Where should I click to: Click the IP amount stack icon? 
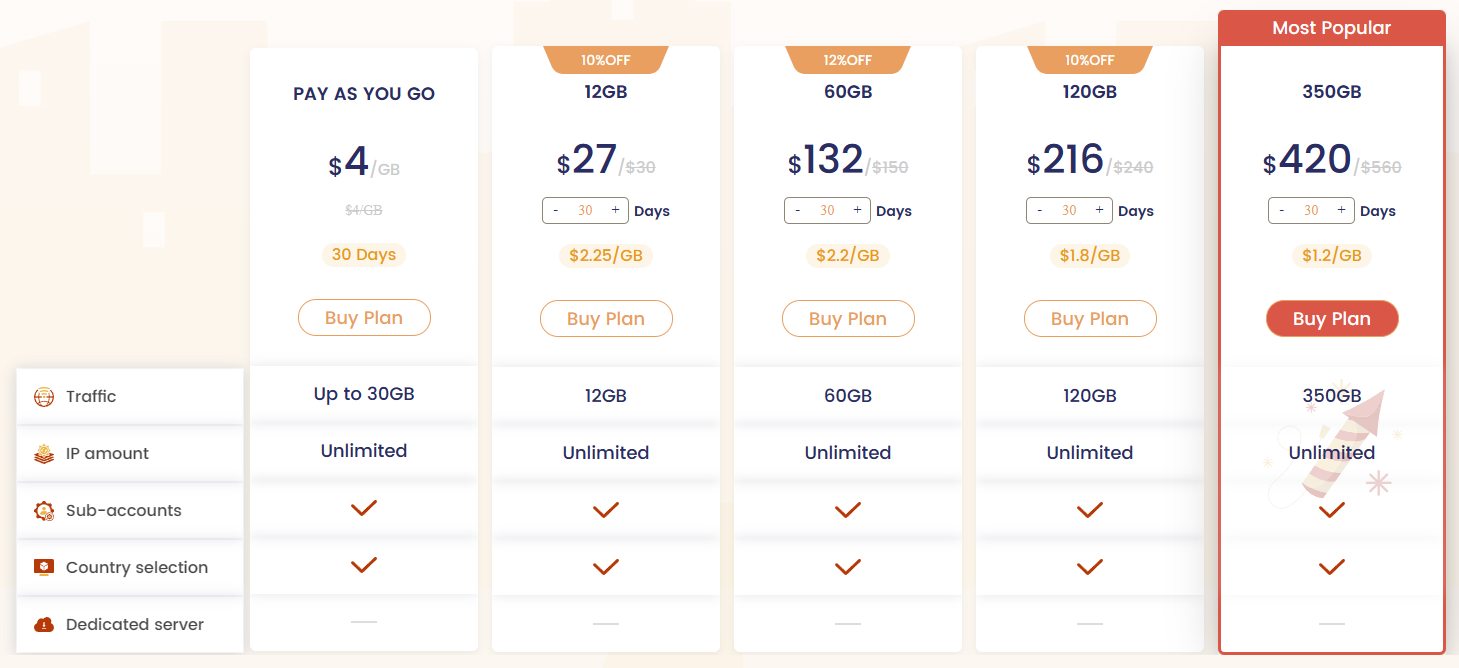(x=44, y=454)
